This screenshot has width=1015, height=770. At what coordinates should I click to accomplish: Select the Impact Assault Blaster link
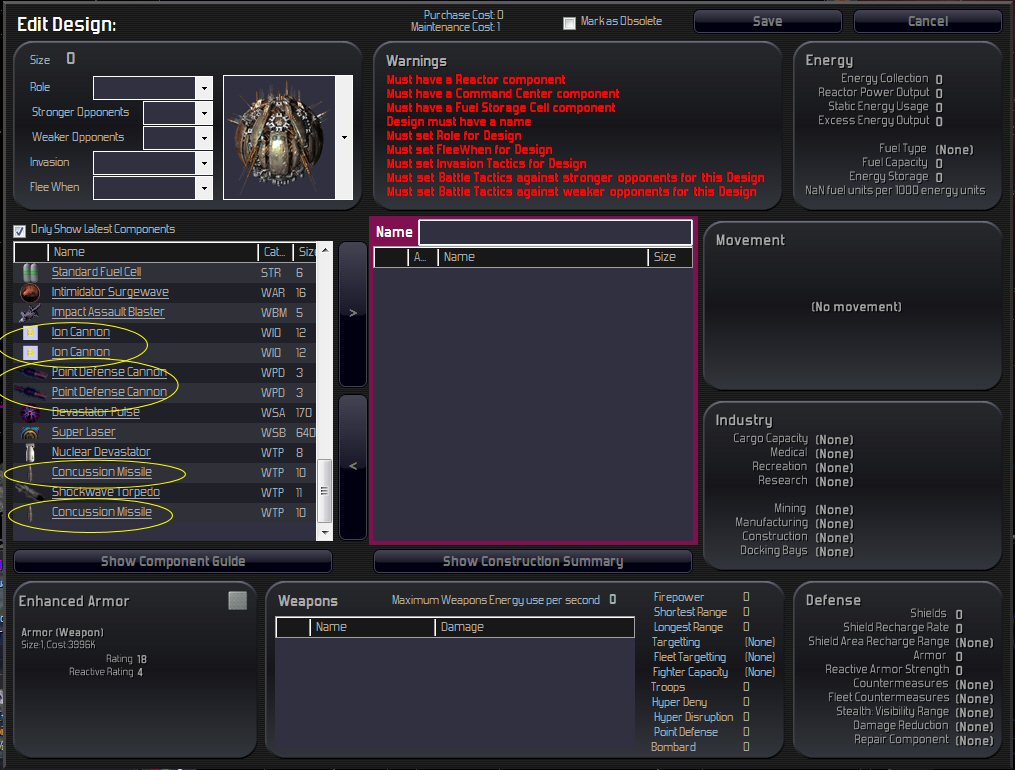(108, 313)
